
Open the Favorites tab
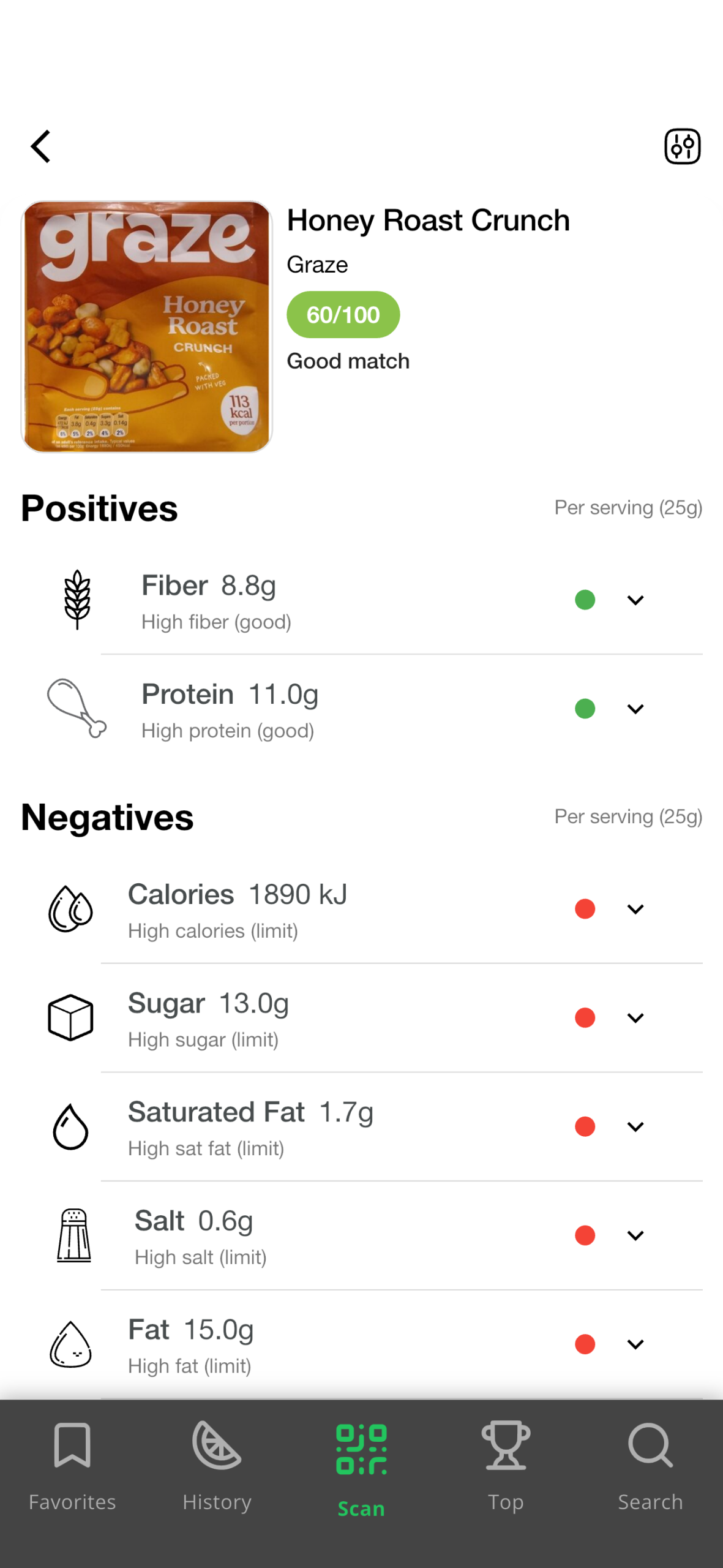(72, 1466)
